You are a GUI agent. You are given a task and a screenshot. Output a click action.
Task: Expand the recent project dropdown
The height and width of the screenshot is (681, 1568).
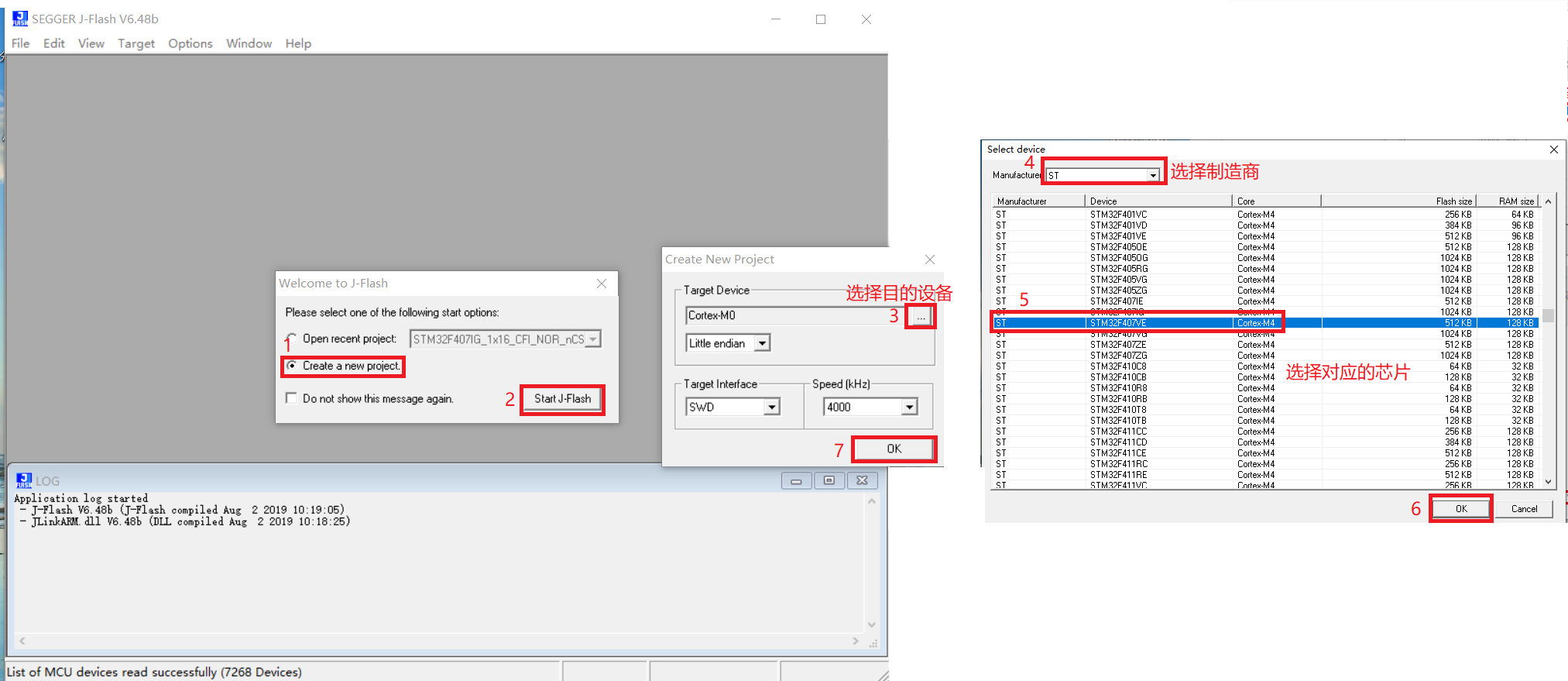(593, 339)
